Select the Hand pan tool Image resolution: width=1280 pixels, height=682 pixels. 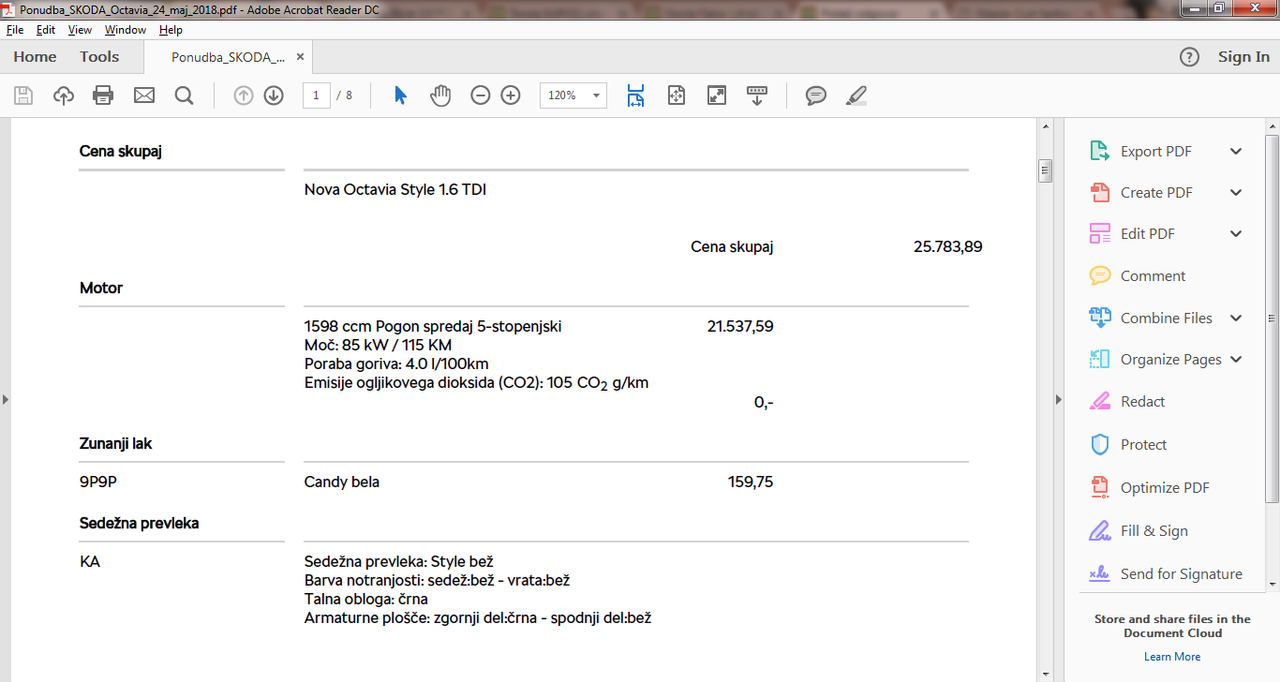(440, 96)
